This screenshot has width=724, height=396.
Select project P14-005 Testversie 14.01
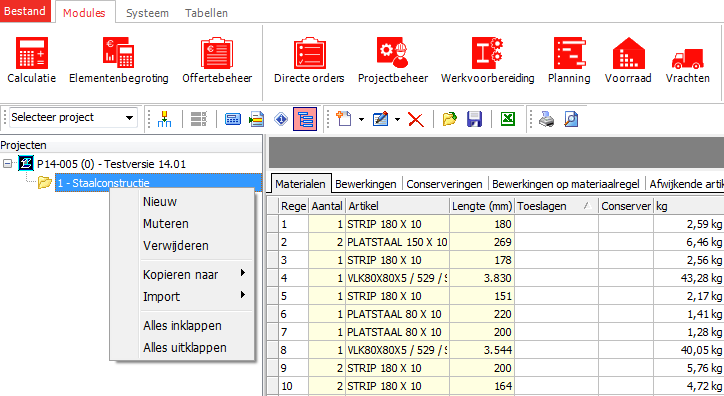click(x=111, y=164)
